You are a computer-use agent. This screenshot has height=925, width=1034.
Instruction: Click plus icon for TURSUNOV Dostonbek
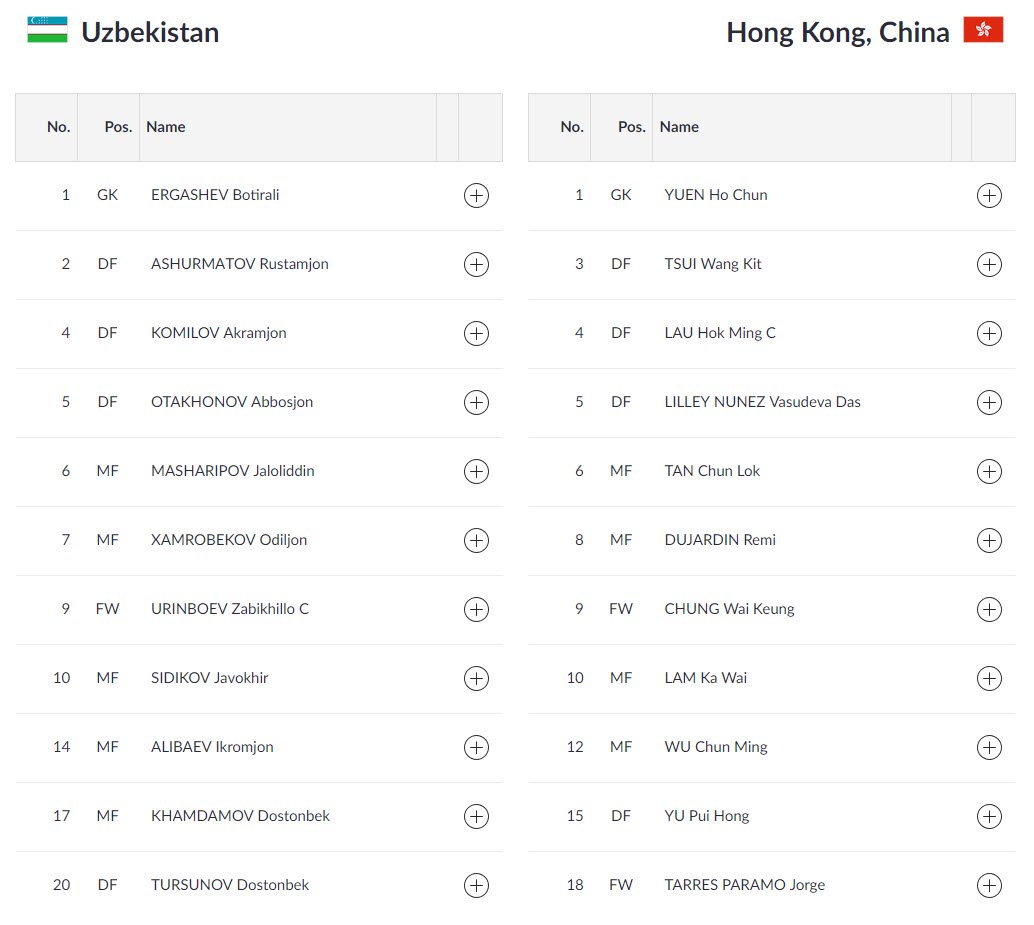point(476,886)
